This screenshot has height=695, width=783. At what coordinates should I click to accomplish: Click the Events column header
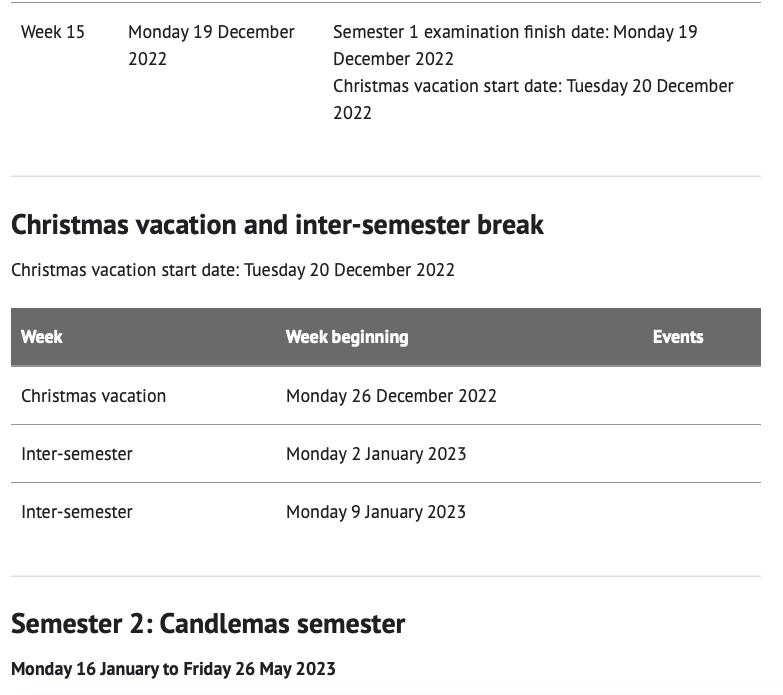tap(678, 337)
